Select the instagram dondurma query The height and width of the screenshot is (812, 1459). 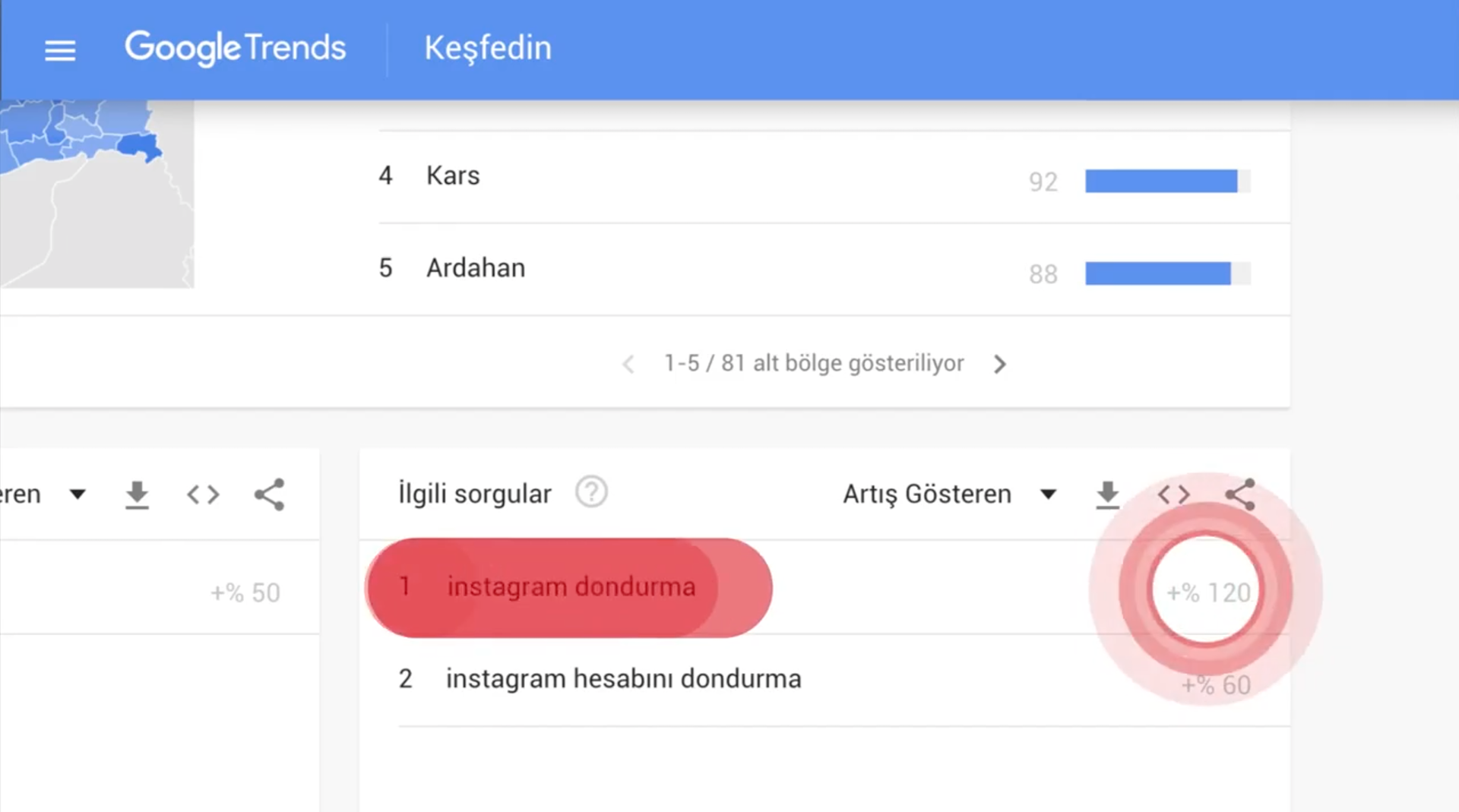(x=569, y=587)
